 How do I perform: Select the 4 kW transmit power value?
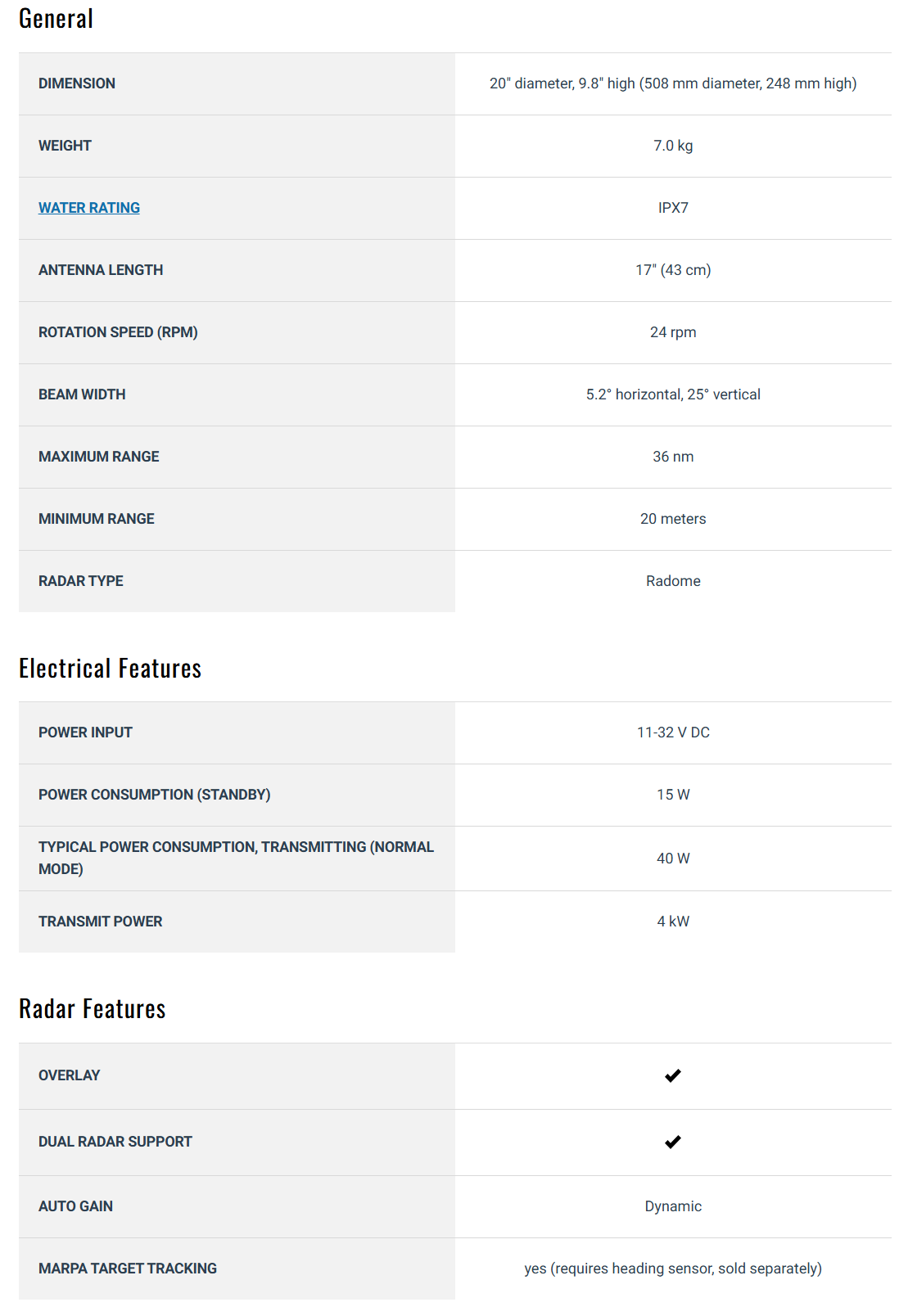(x=673, y=922)
